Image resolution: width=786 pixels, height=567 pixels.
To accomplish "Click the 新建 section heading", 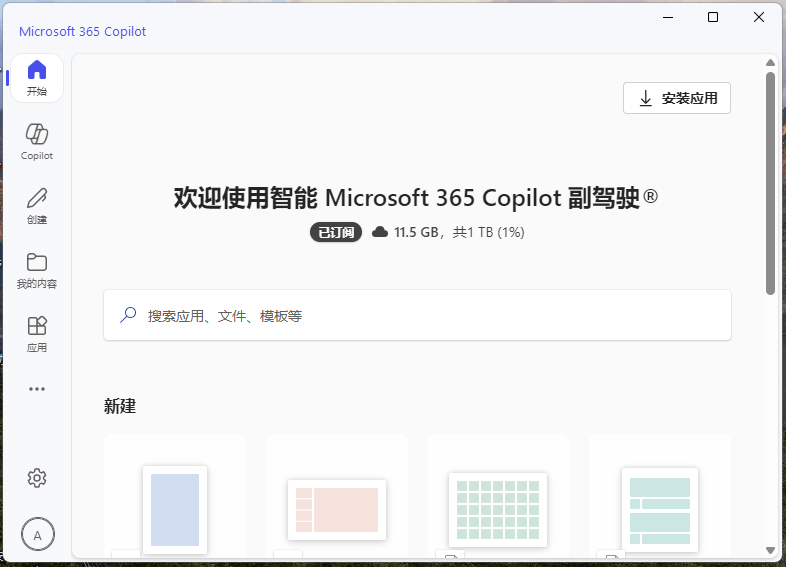I will (120, 406).
